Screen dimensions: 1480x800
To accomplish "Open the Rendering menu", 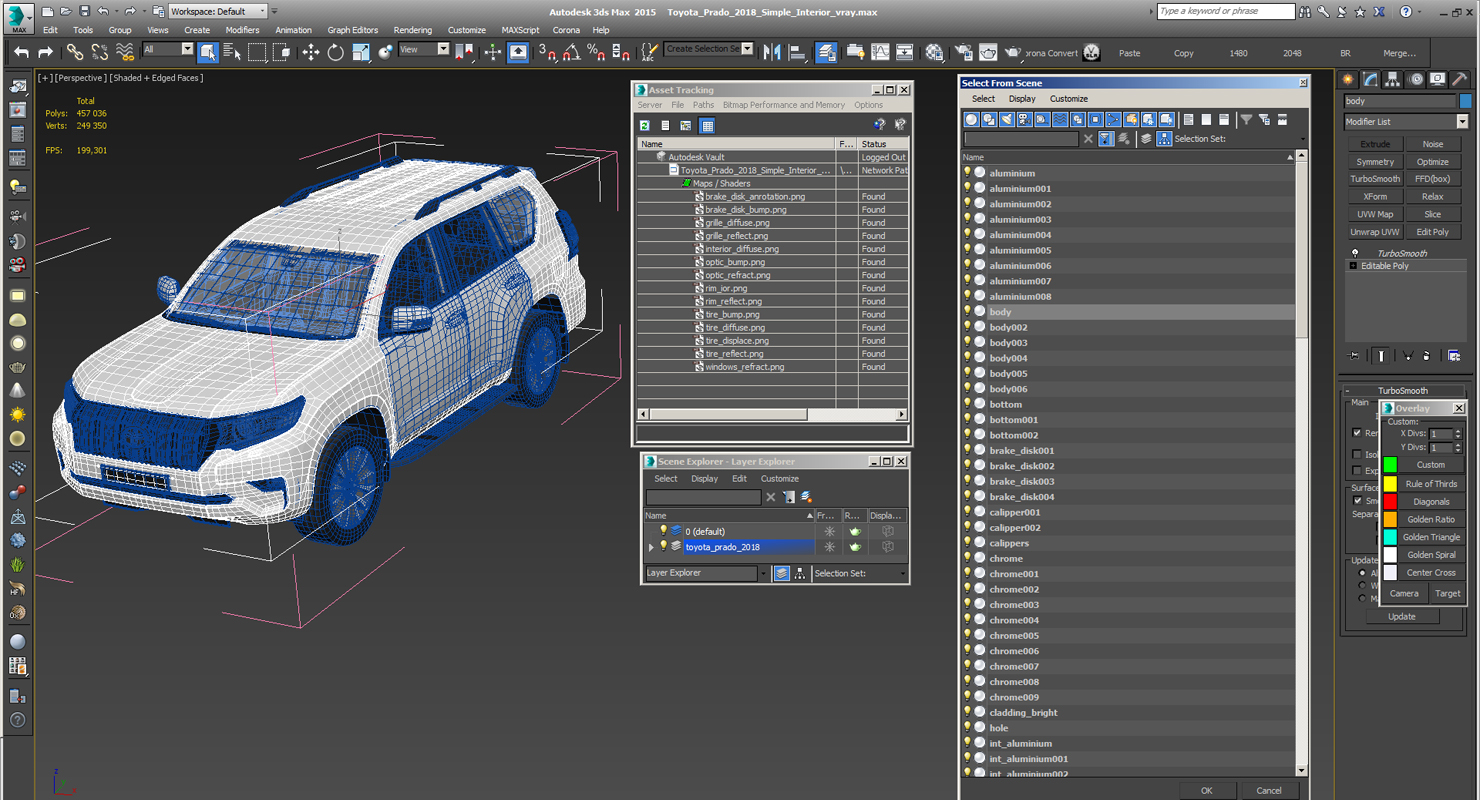I will tap(413, 30).
